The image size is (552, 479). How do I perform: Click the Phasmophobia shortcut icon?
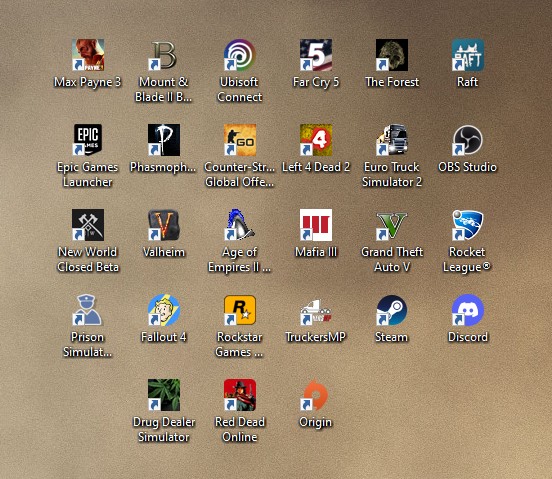point(164,140)
